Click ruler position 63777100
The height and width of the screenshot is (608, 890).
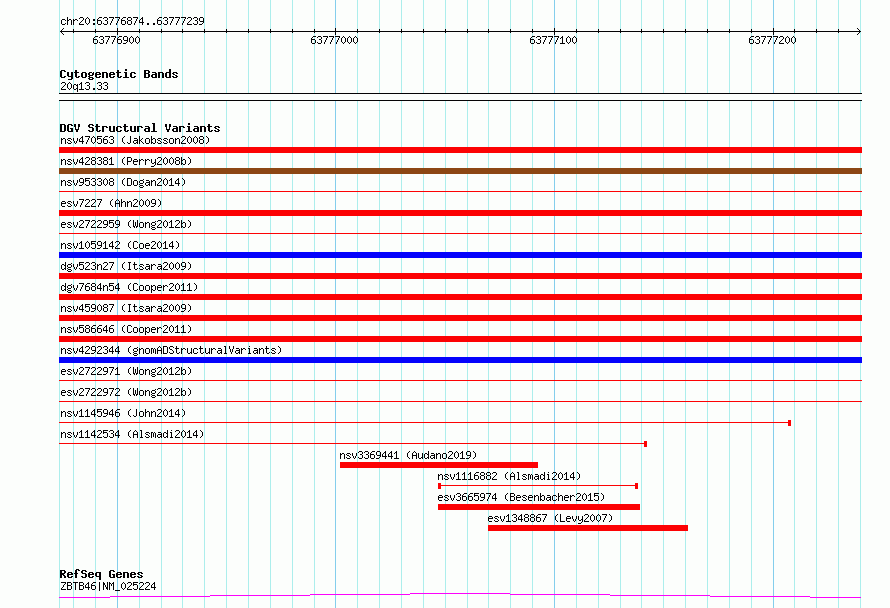click(553, 40)
